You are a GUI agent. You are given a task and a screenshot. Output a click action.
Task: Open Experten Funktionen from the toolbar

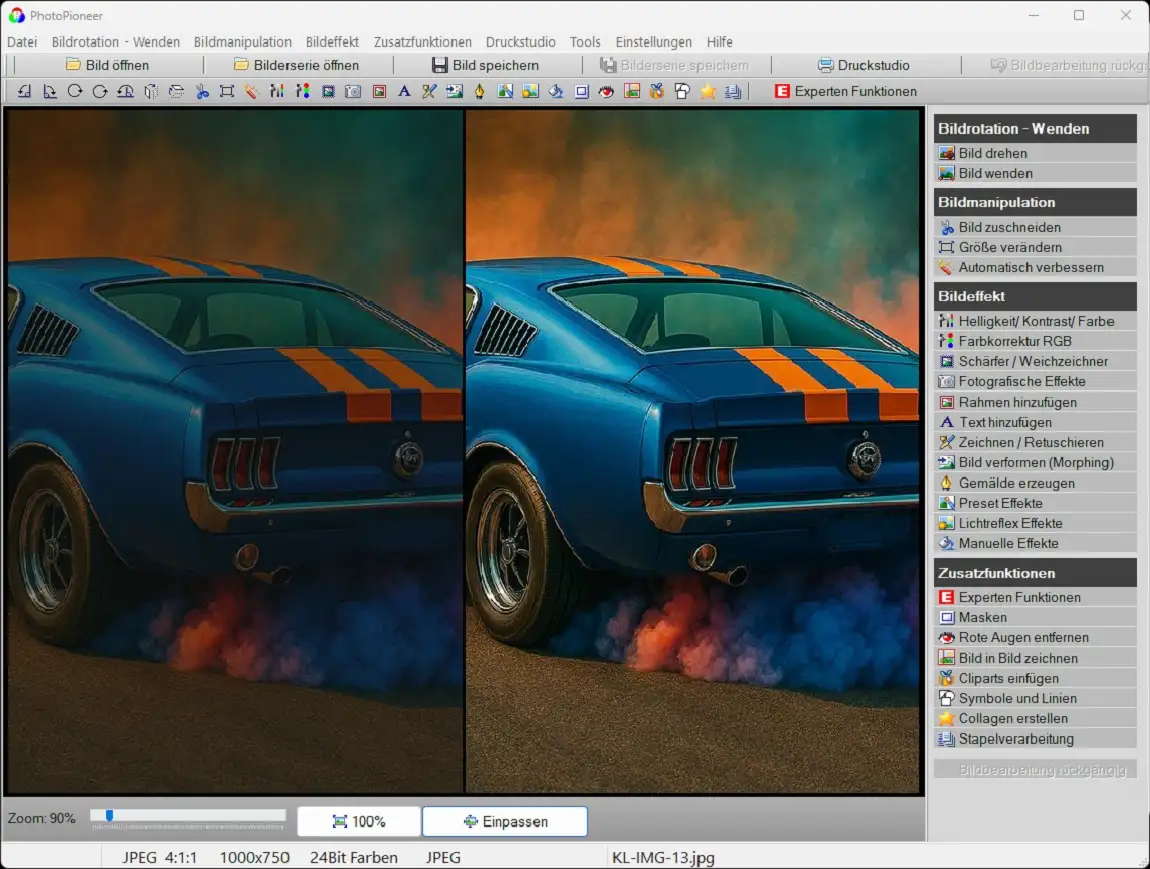(x=845, y=91)
